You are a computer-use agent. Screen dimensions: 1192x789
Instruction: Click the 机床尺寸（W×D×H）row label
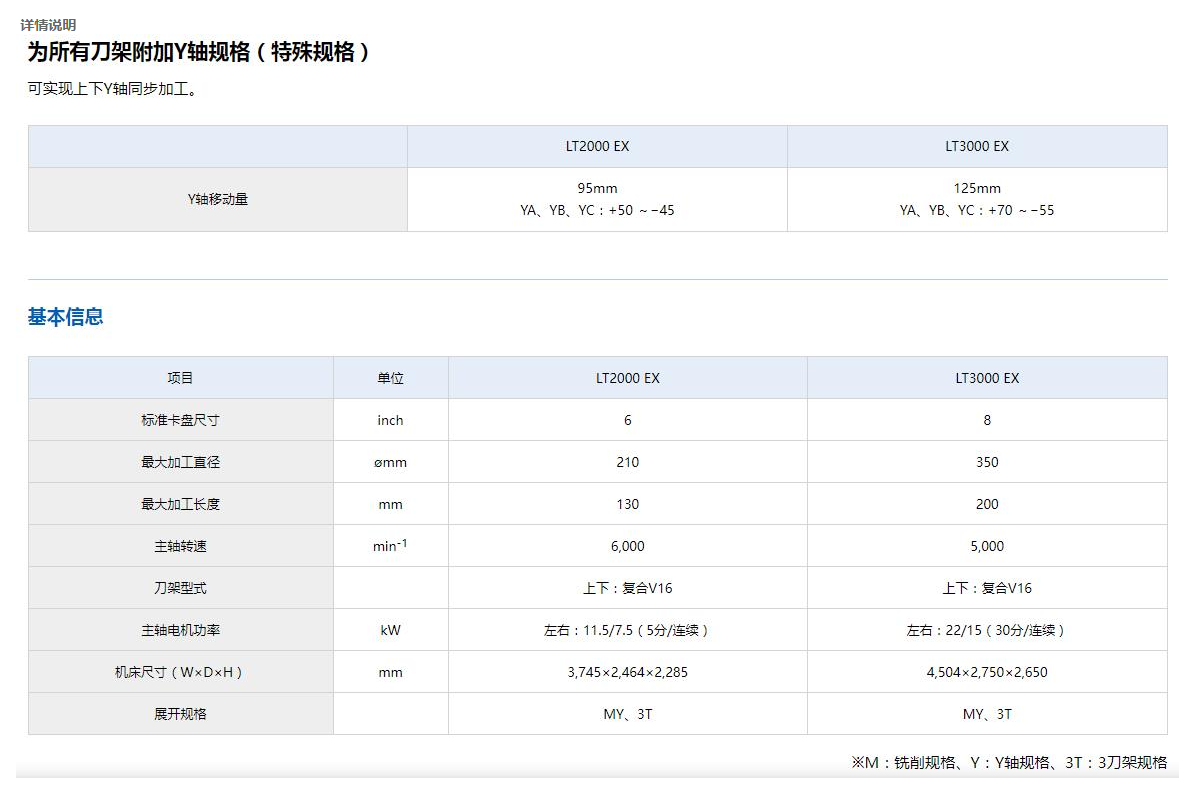pyautogui.click(x=181, y=672)
